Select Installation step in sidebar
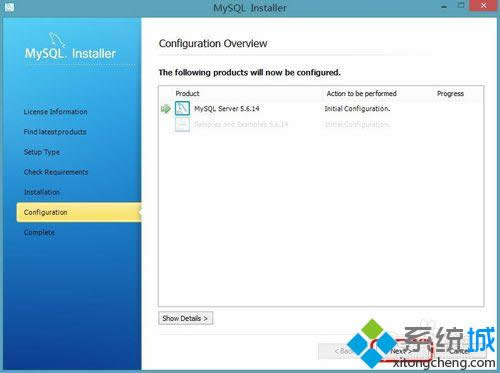This screenshot has width=500, height=373. click(x=42, y=192)
